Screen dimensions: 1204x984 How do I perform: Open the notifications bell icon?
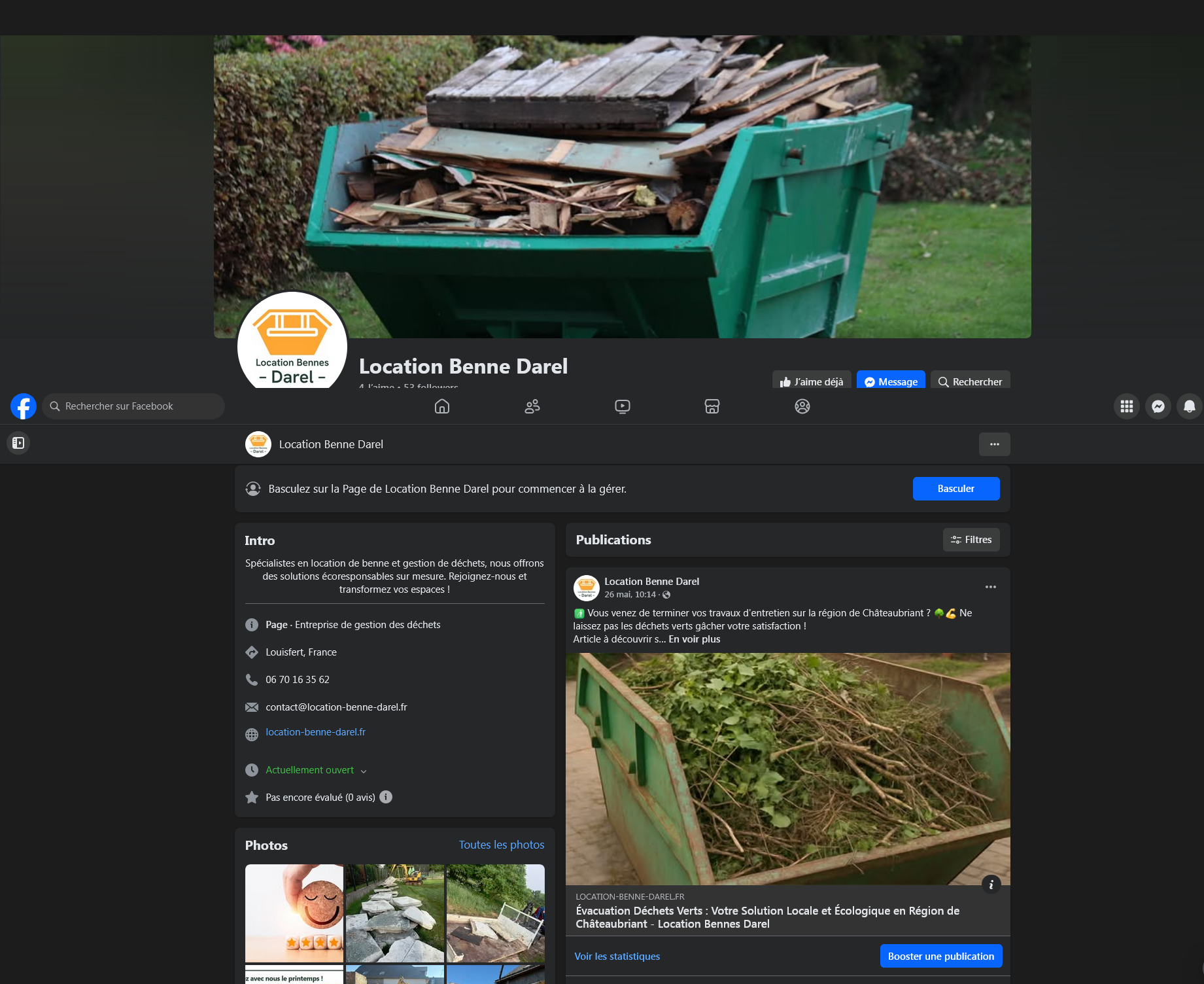(x=1190, y=406)
